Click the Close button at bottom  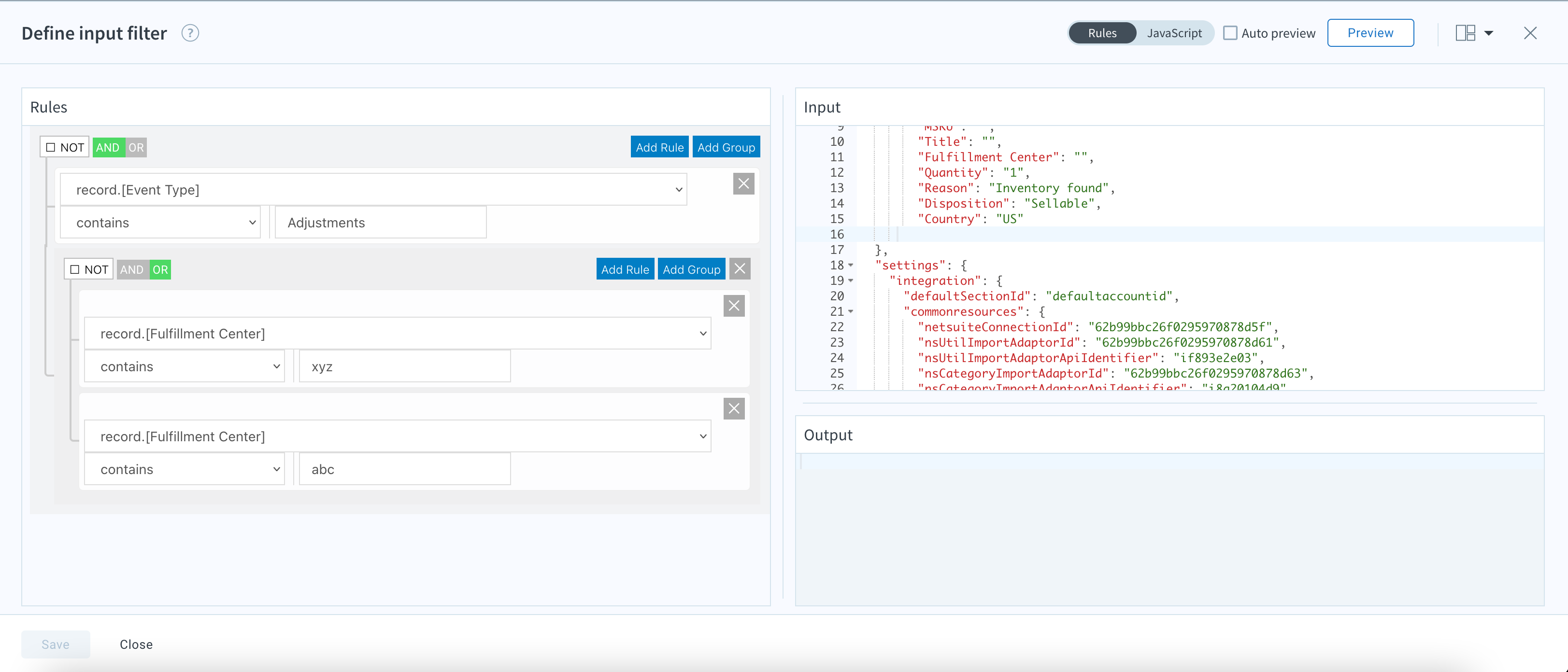pos(136,644)
